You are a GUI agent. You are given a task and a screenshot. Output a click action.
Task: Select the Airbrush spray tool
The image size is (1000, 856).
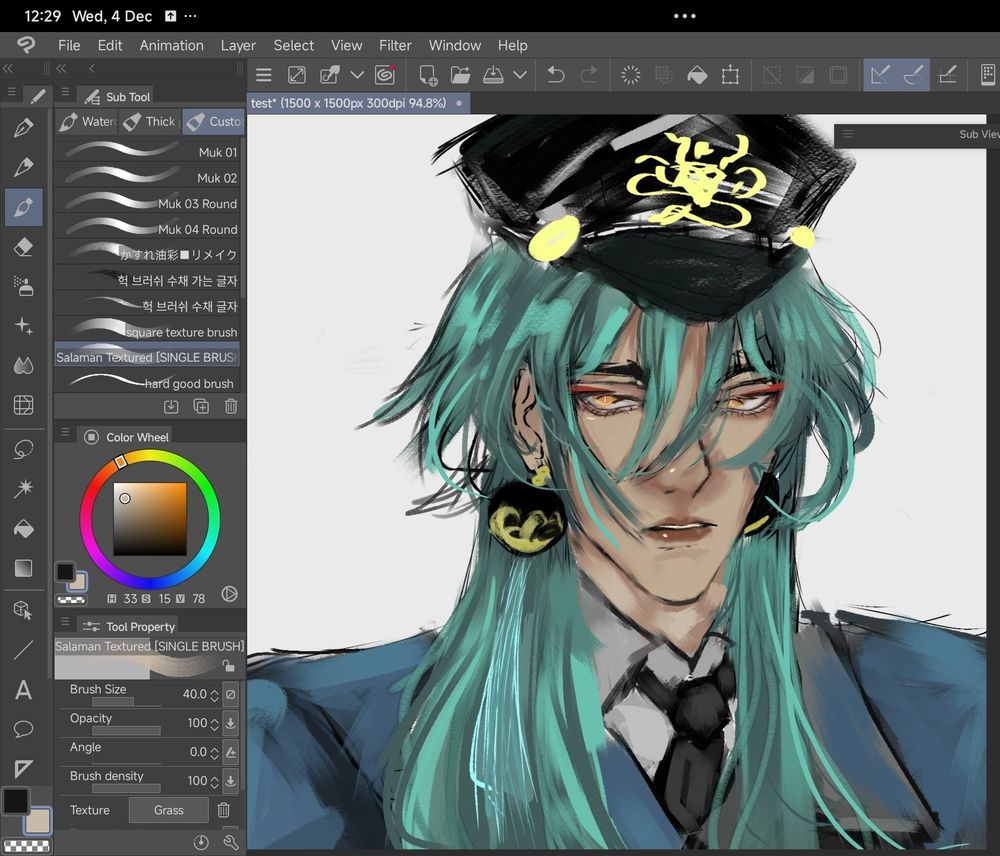[24, 286]
